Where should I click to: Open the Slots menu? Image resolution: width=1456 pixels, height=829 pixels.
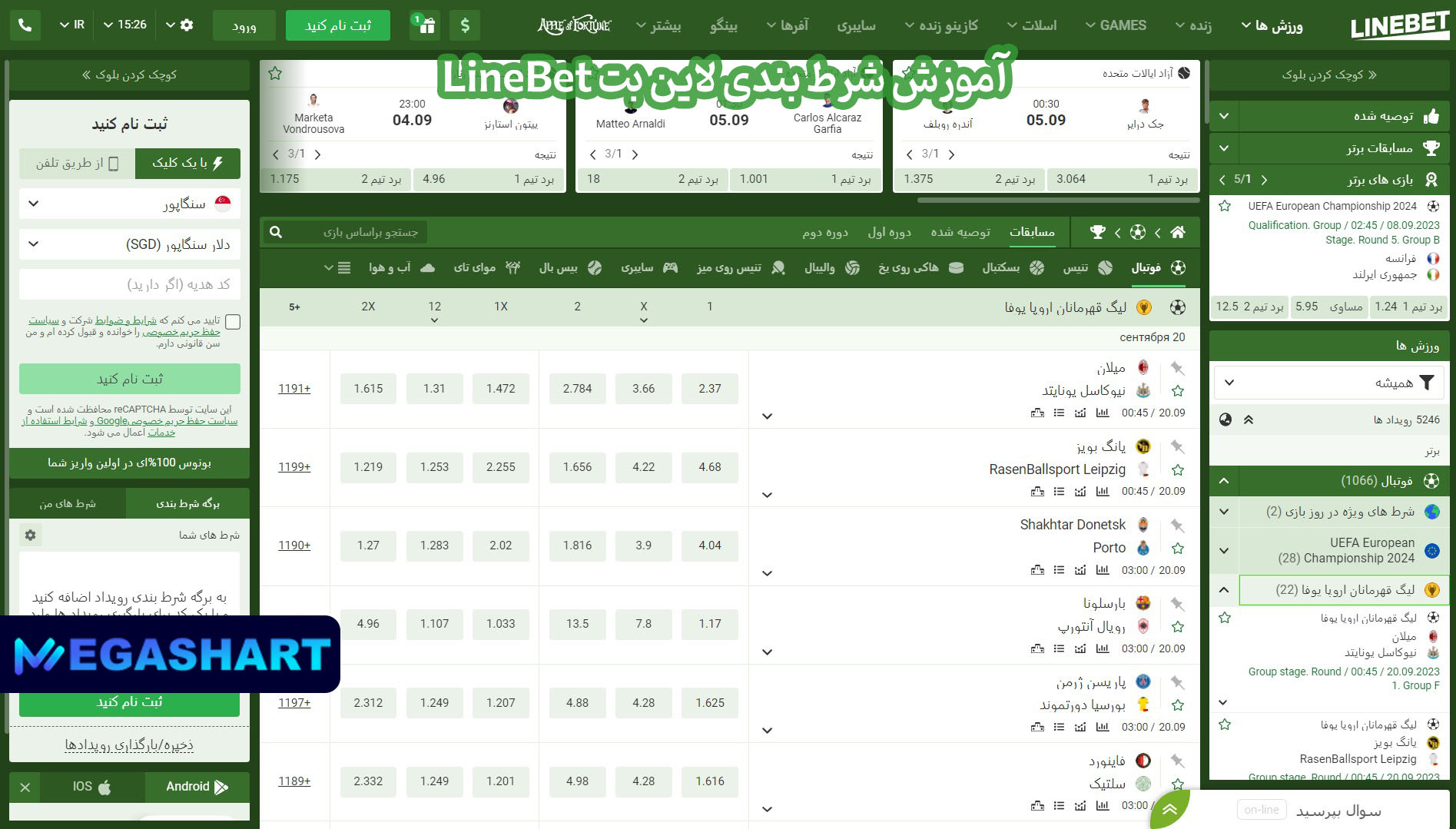click(x=1031, y=25)
